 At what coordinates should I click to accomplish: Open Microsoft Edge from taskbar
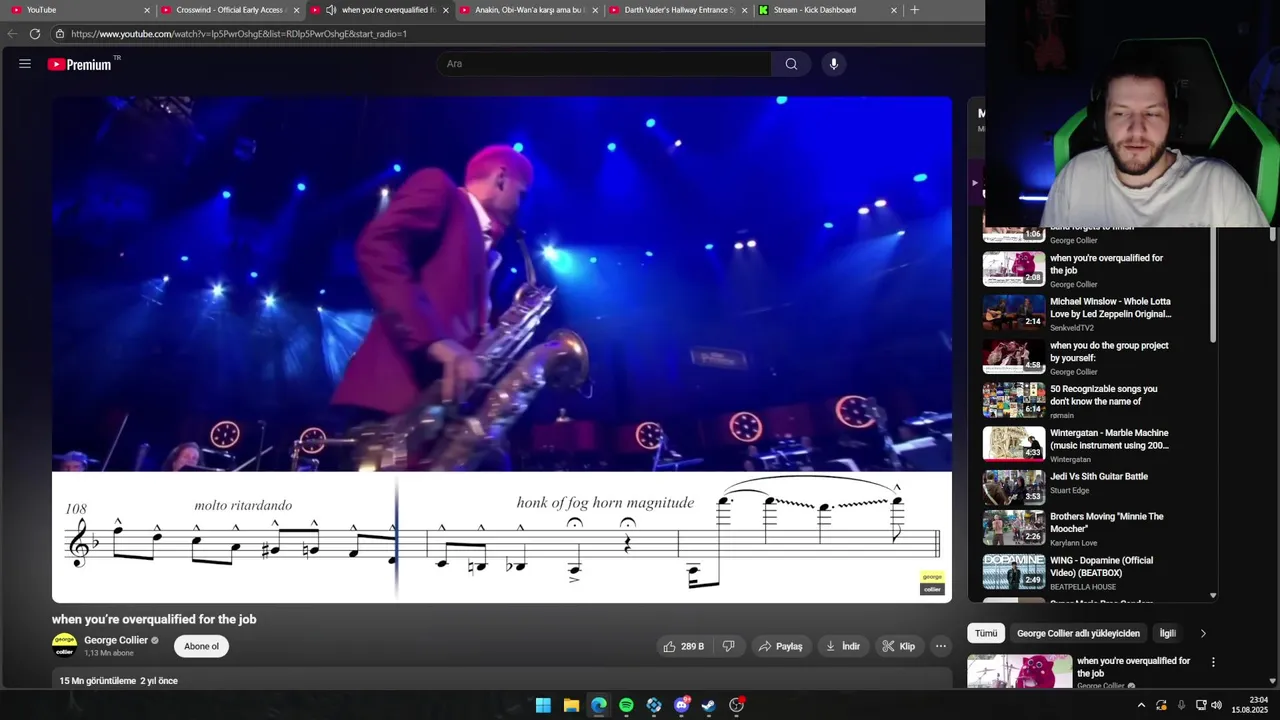pos(598,705)
